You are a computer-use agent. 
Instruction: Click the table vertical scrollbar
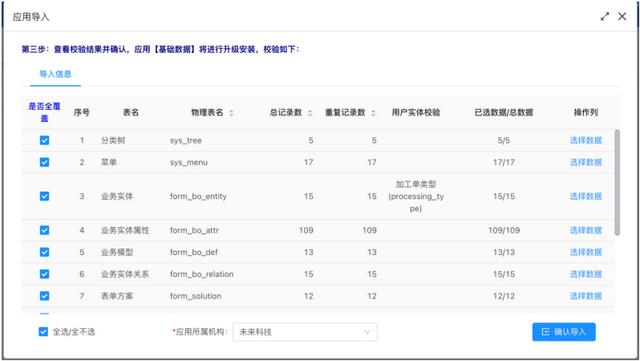(617, 183)
